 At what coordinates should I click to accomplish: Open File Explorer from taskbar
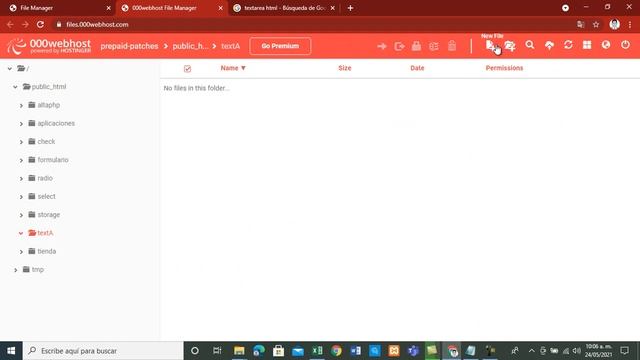point(239,351)
